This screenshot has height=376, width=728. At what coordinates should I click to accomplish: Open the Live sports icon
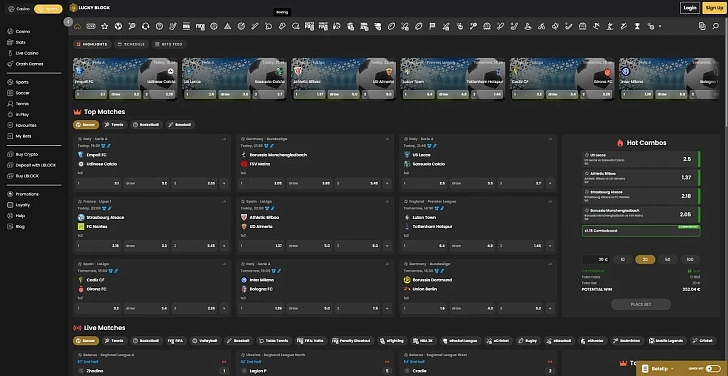91,26
